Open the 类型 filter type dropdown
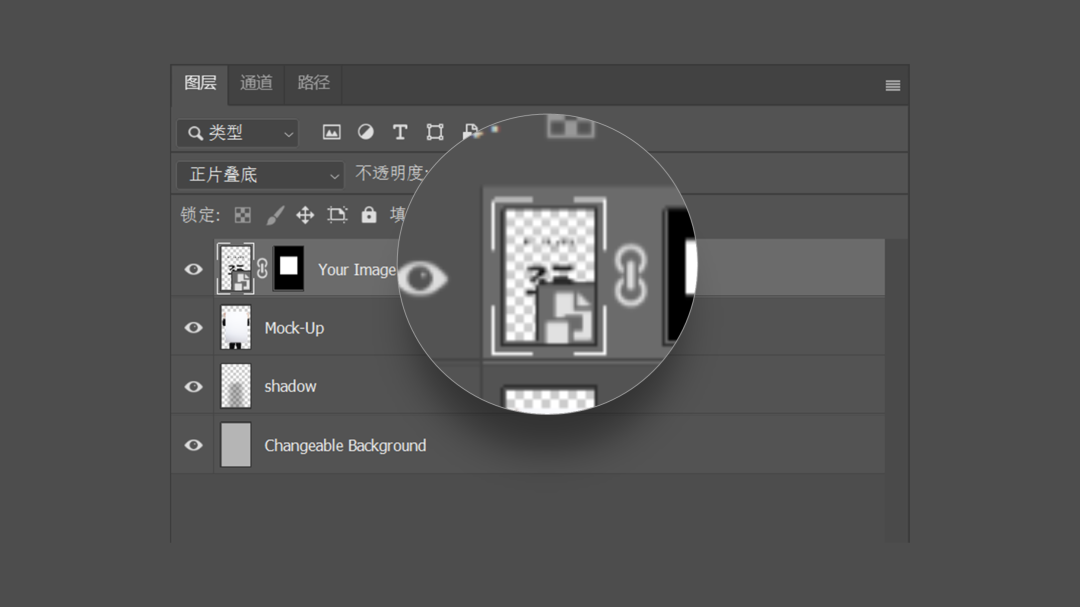 pos(238,133)
